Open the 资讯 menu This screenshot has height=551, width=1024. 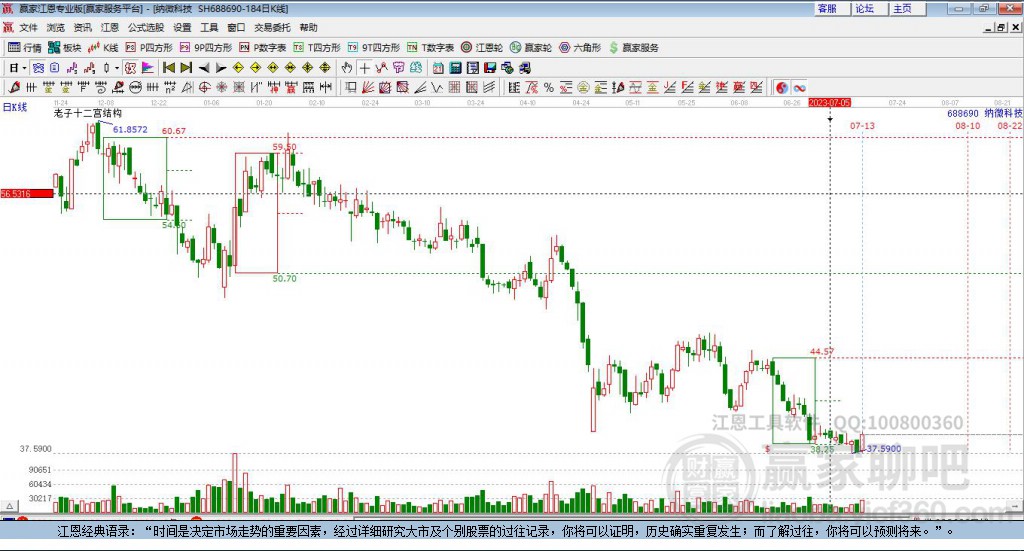pos(82,27)
